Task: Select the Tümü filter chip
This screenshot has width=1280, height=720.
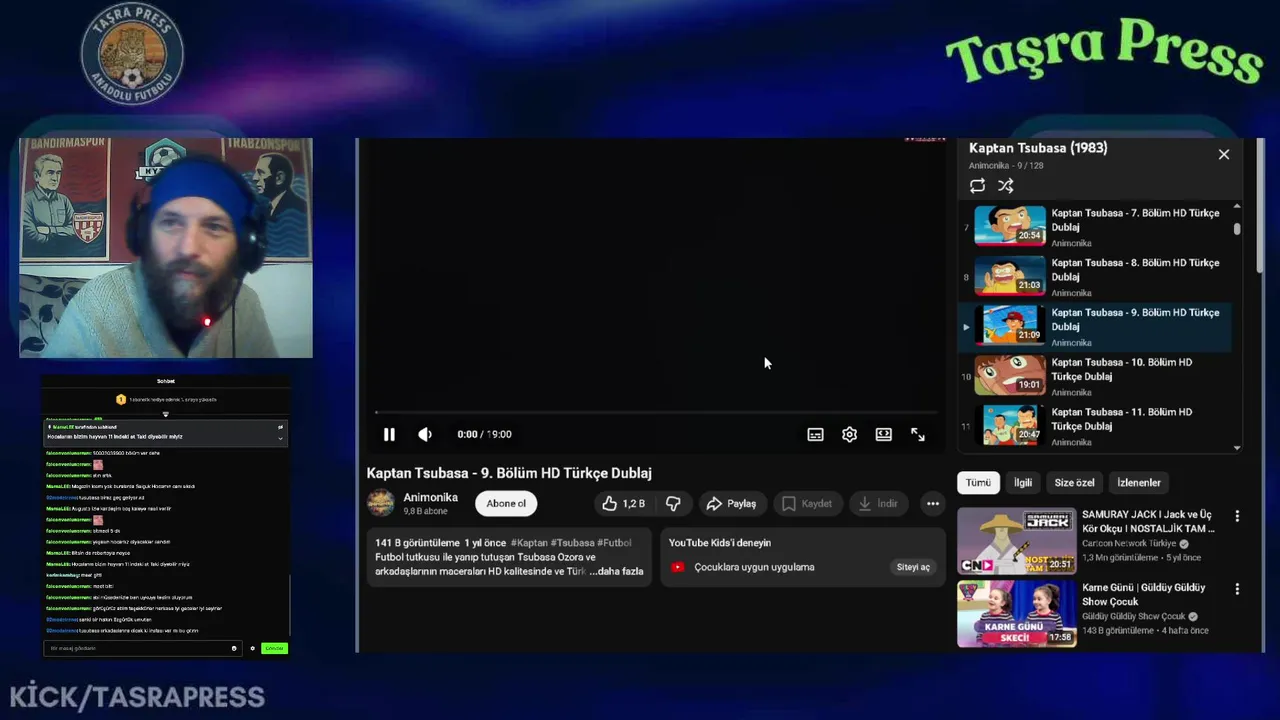Action: [978, 483]
